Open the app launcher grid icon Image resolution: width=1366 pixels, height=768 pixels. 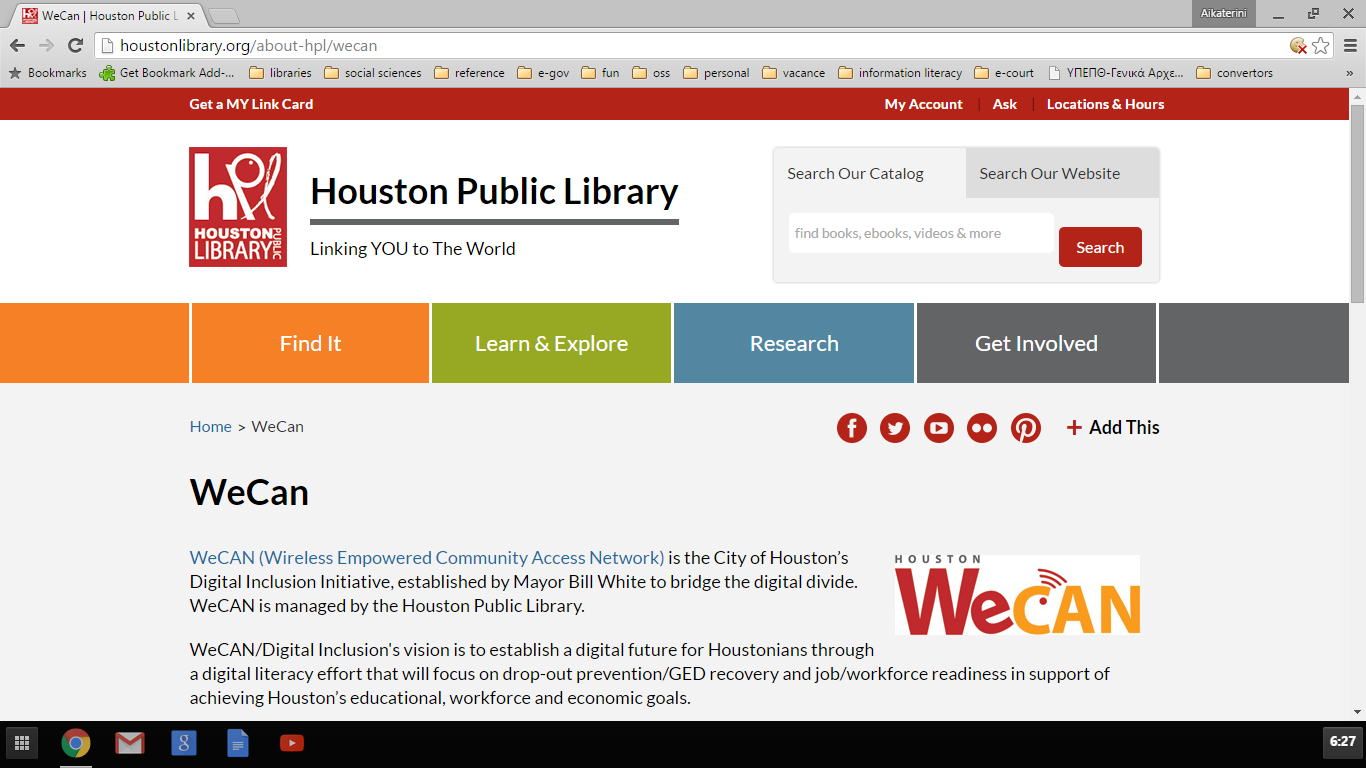pyautogui.click(x=21, y=743)
